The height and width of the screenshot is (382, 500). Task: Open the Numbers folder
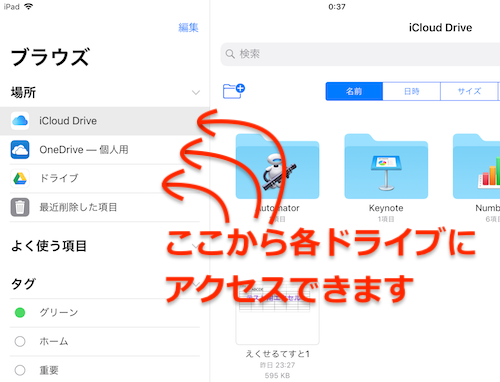click(477, 166)
